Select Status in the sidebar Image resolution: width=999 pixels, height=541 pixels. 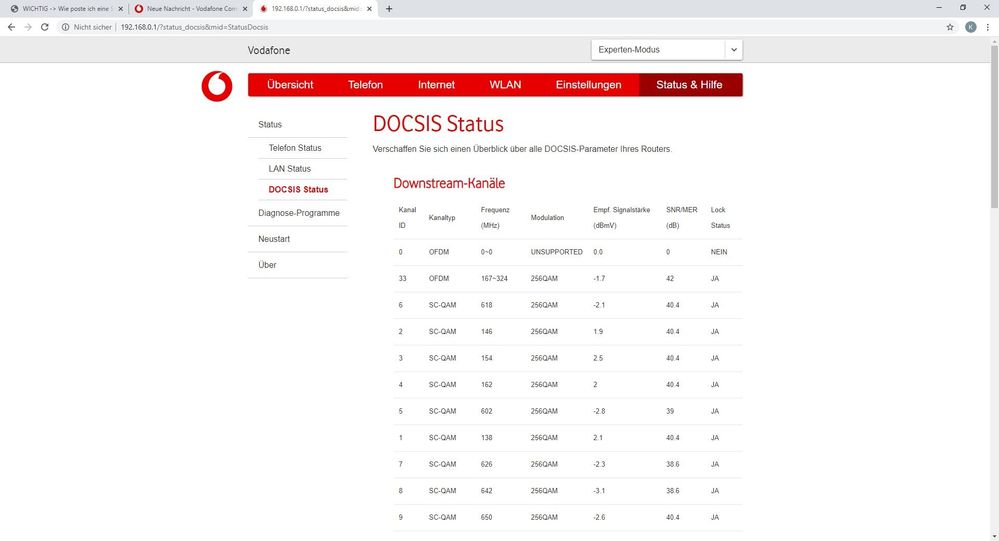[x=270, y=124]
